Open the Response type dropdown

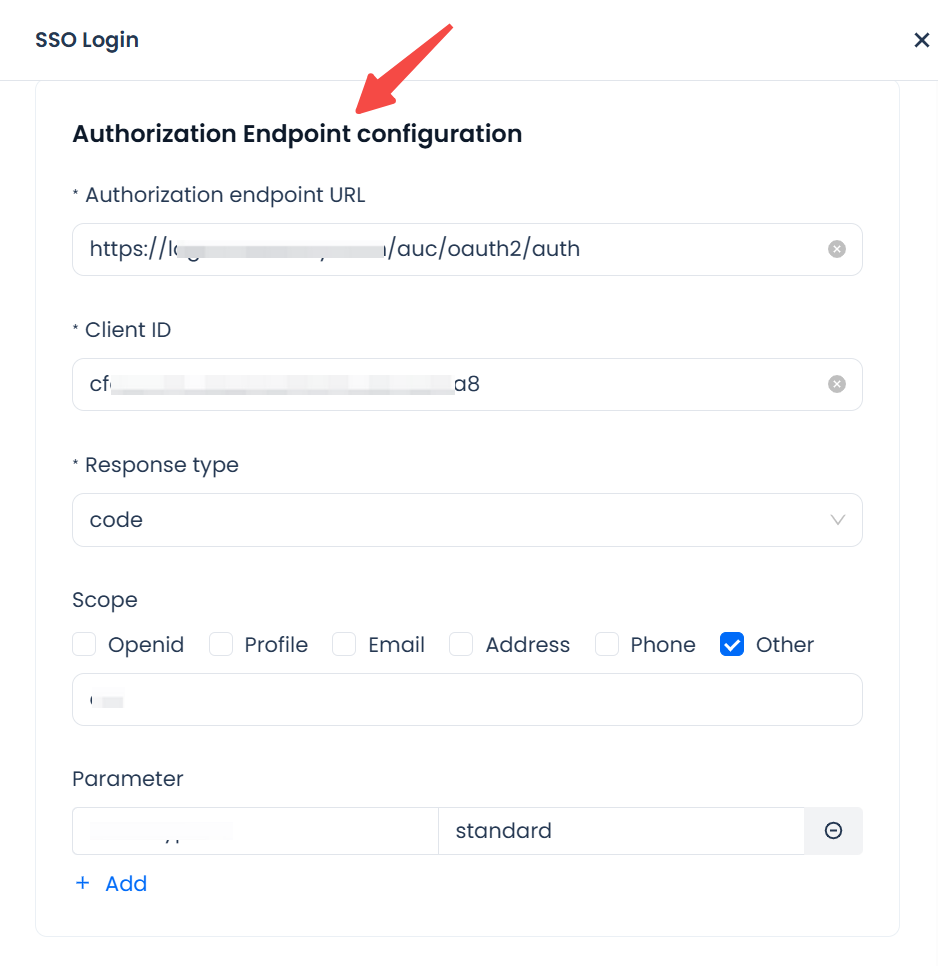467,520
